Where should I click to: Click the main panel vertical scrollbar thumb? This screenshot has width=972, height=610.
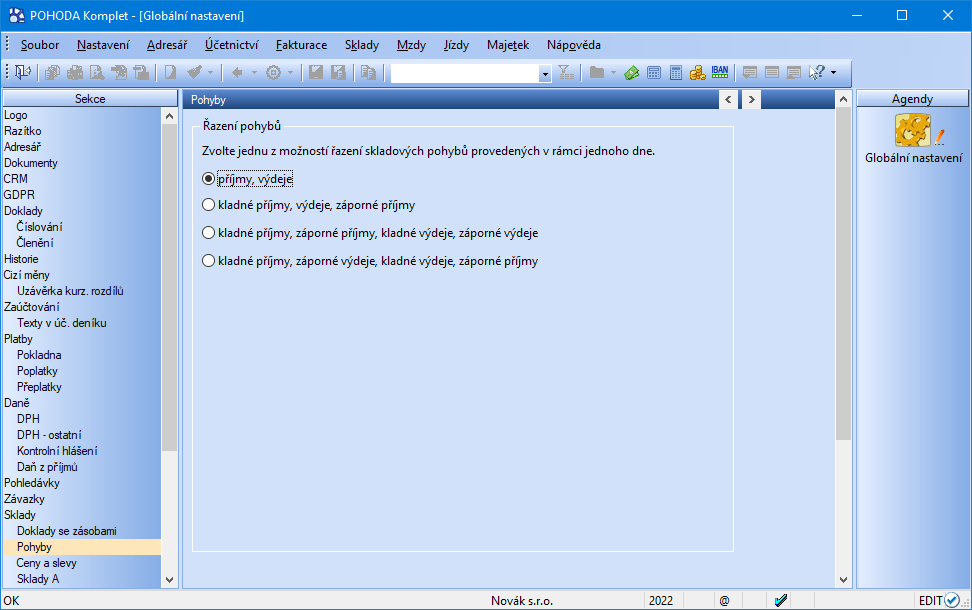[x=843, y=273]
